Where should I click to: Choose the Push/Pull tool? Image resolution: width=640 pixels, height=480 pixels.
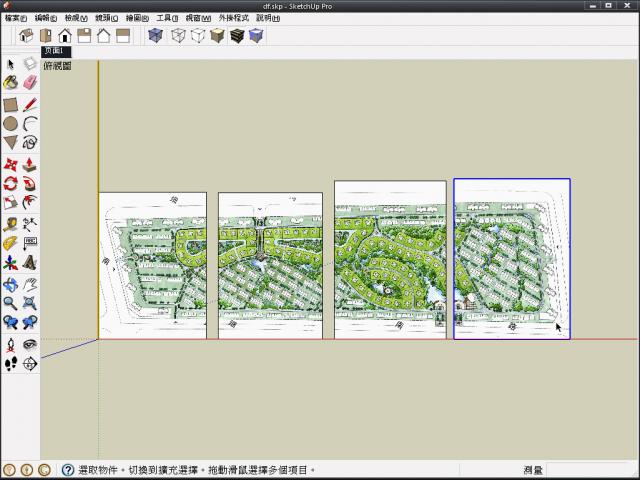[30, 164]
